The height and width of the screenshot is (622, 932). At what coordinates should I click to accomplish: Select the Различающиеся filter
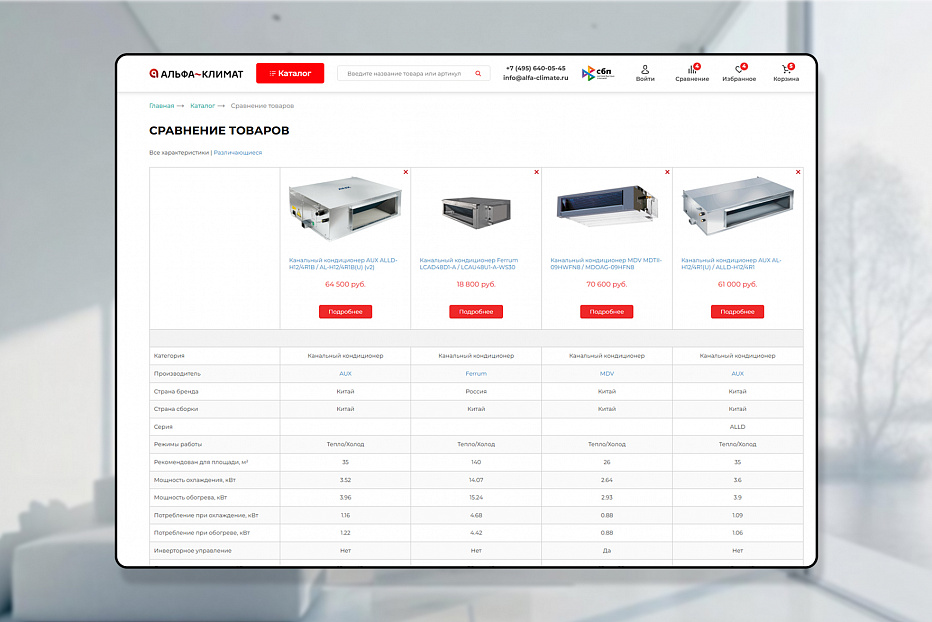tap(238, 153)
